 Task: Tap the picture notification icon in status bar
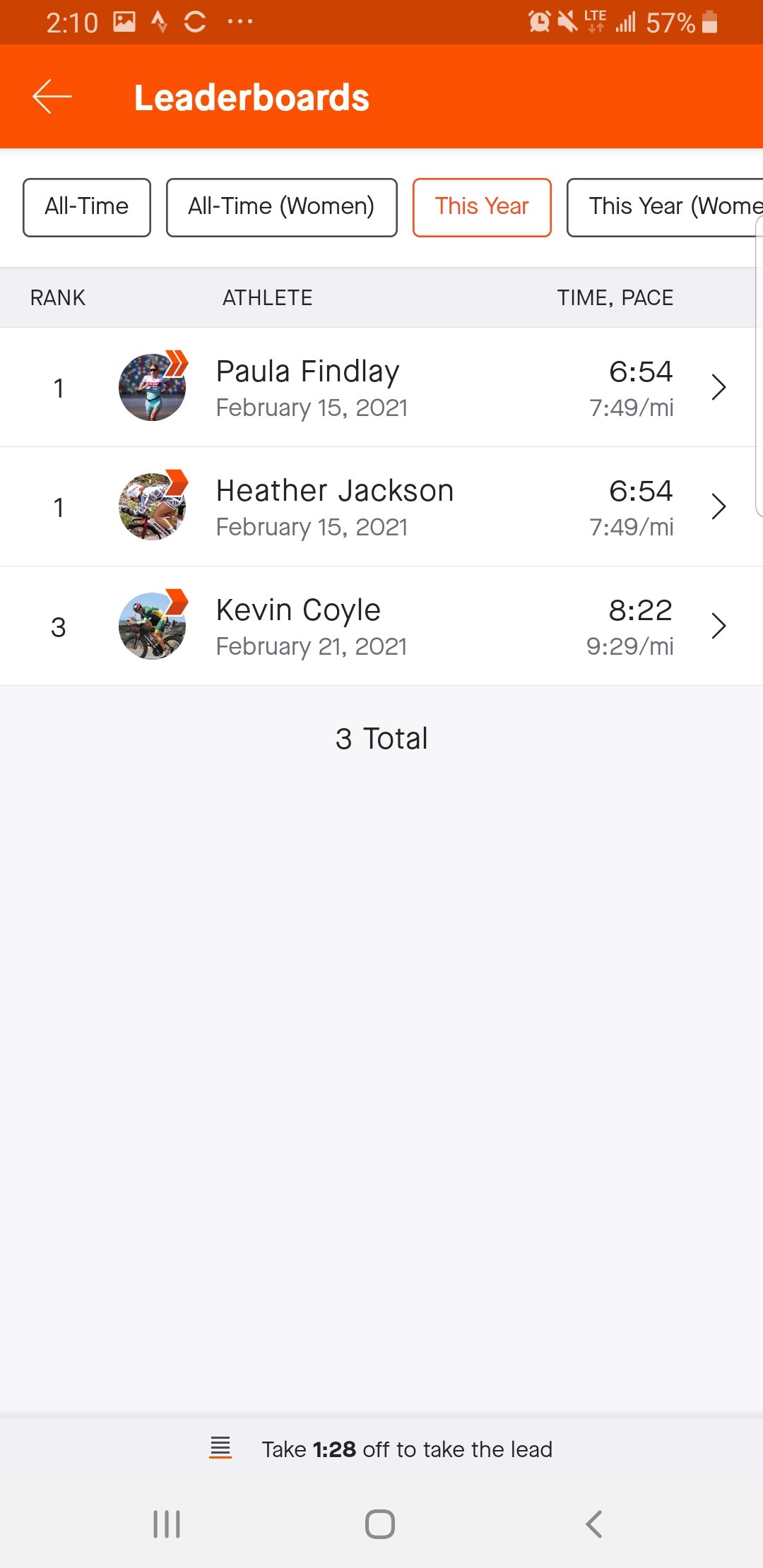coord(124,22)
